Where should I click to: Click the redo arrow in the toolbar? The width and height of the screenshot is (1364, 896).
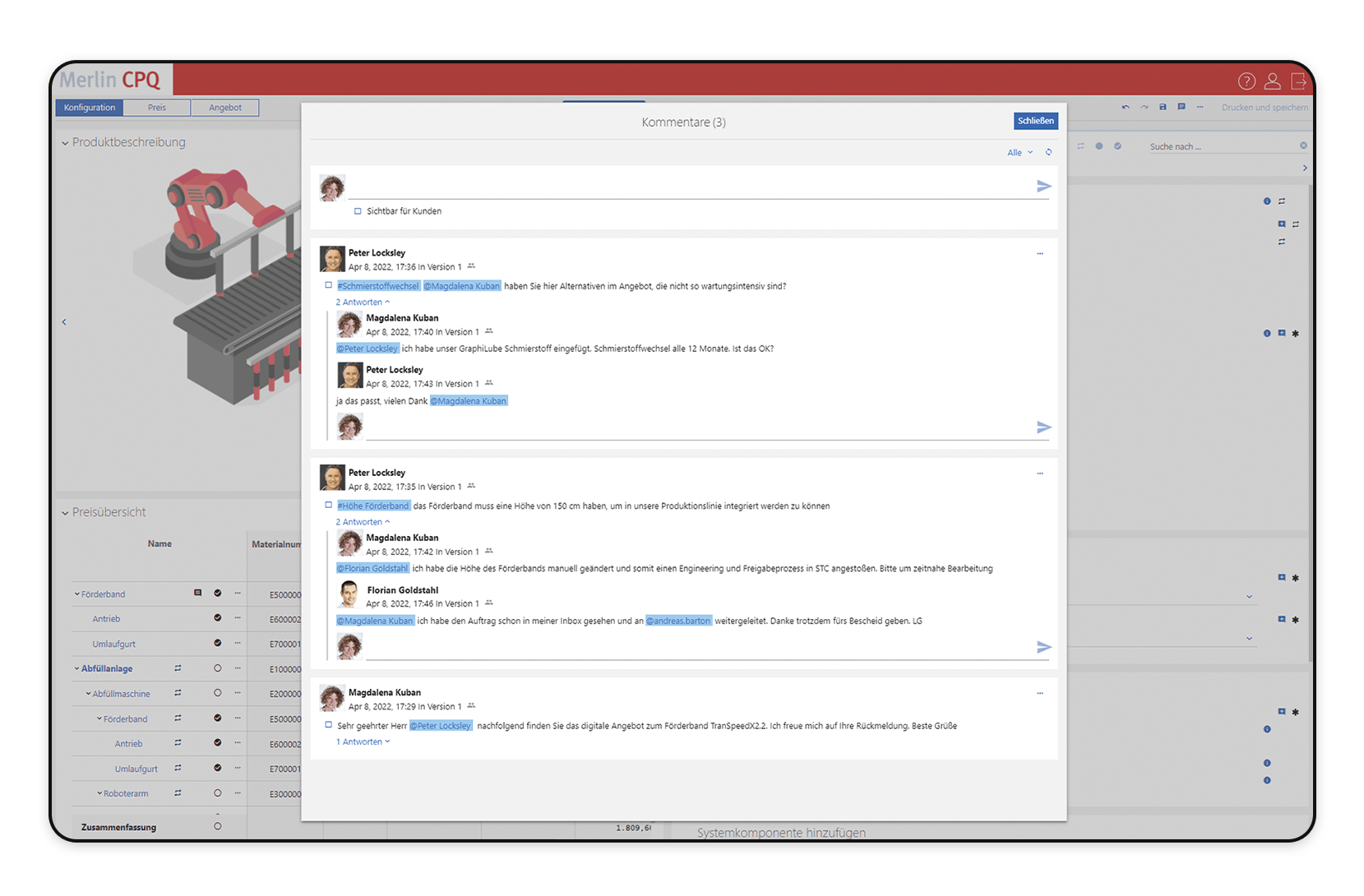tap(1144, 107)
